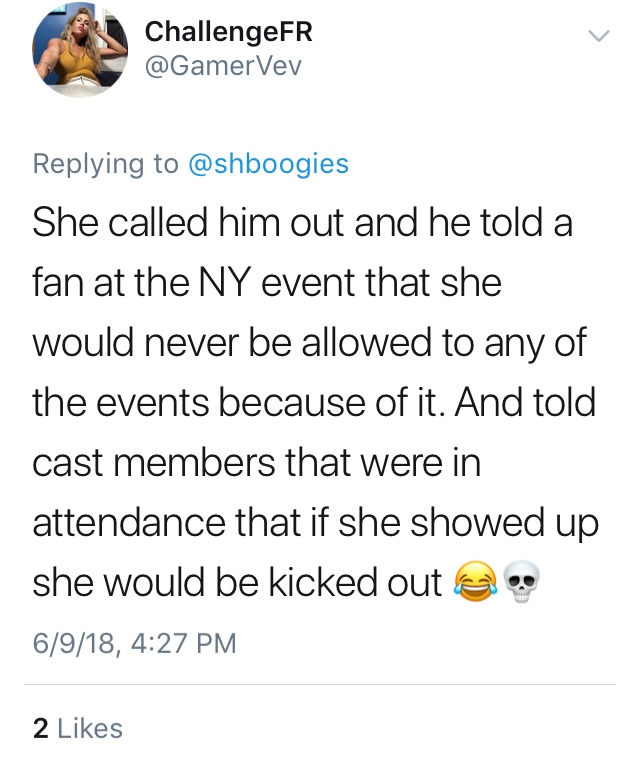Viewport: 640px width, 768px height.
Task: Click the bold likes count number 2
Action: pyautogui.click(x=41, y=728)
